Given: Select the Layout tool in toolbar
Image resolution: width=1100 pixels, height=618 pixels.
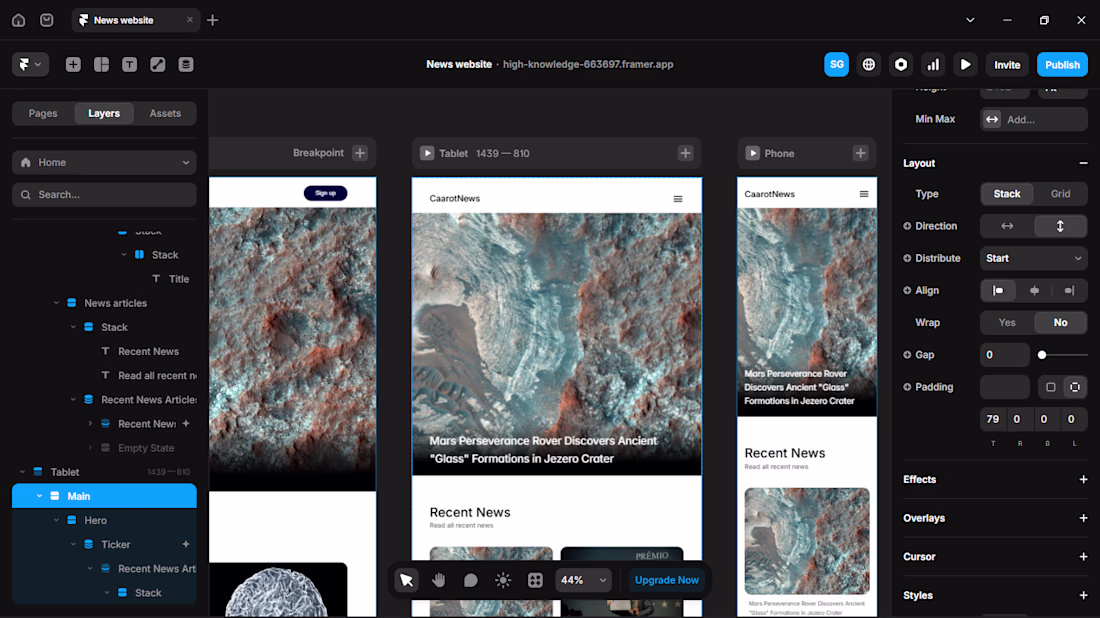Looking at the screenshot, I should click(x=101, y=65).
